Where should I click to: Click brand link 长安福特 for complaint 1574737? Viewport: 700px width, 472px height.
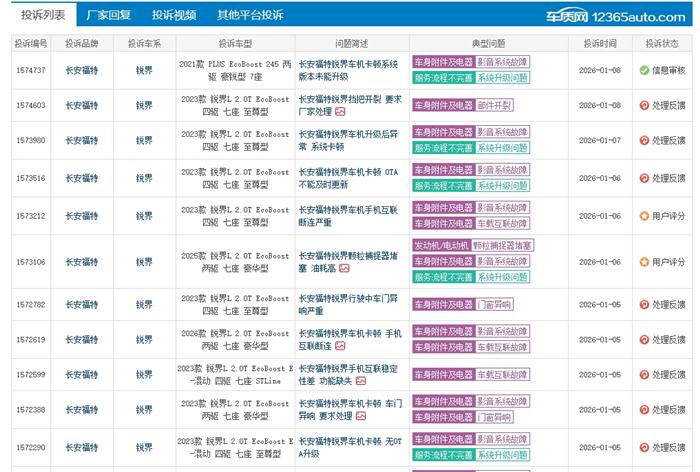(x=82, y=70)
